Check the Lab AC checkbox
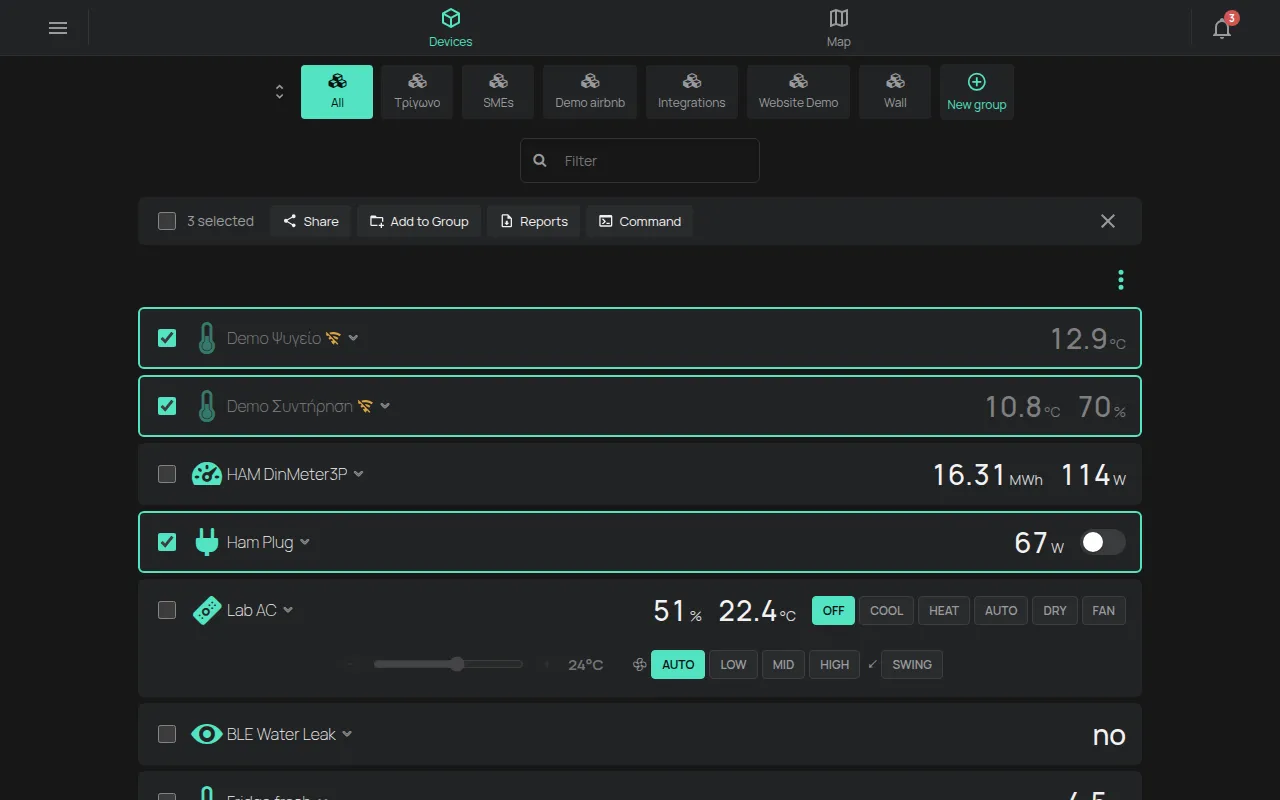This screenshot has height=800, width=1280. (167, 610)
